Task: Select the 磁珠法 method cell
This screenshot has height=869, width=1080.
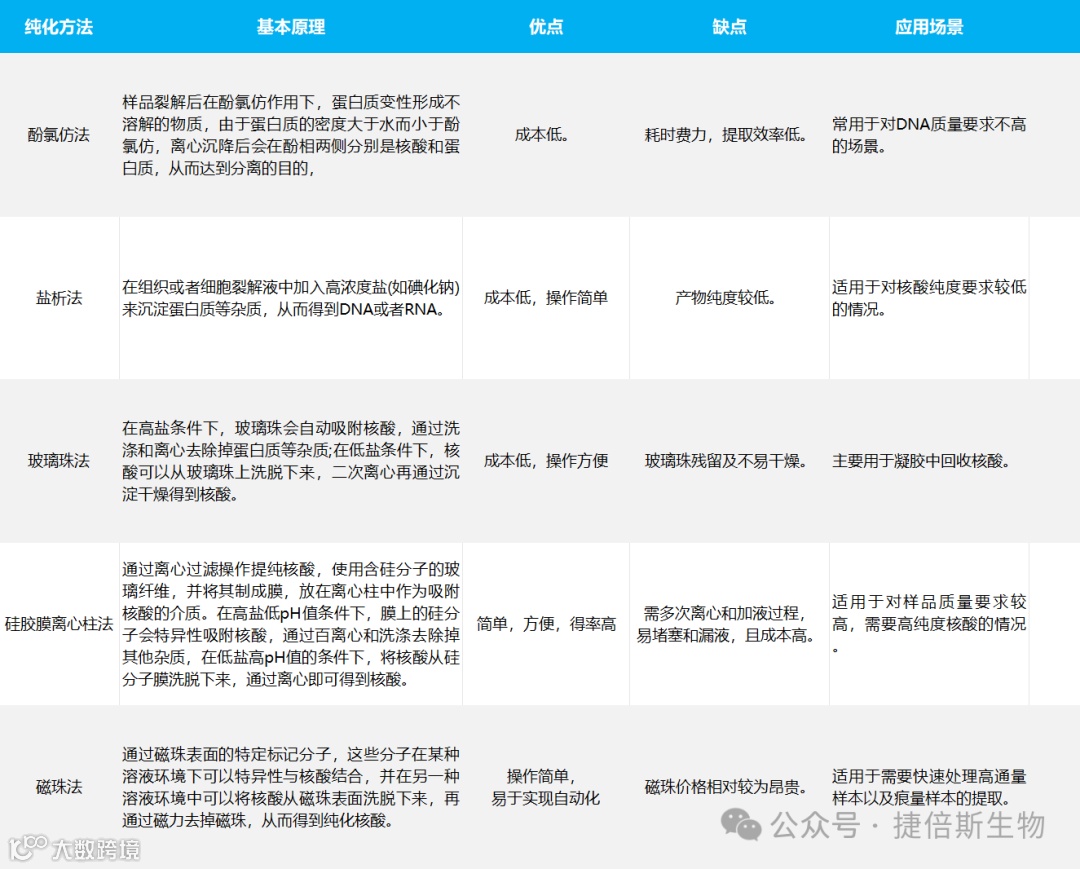Action: 59,786
